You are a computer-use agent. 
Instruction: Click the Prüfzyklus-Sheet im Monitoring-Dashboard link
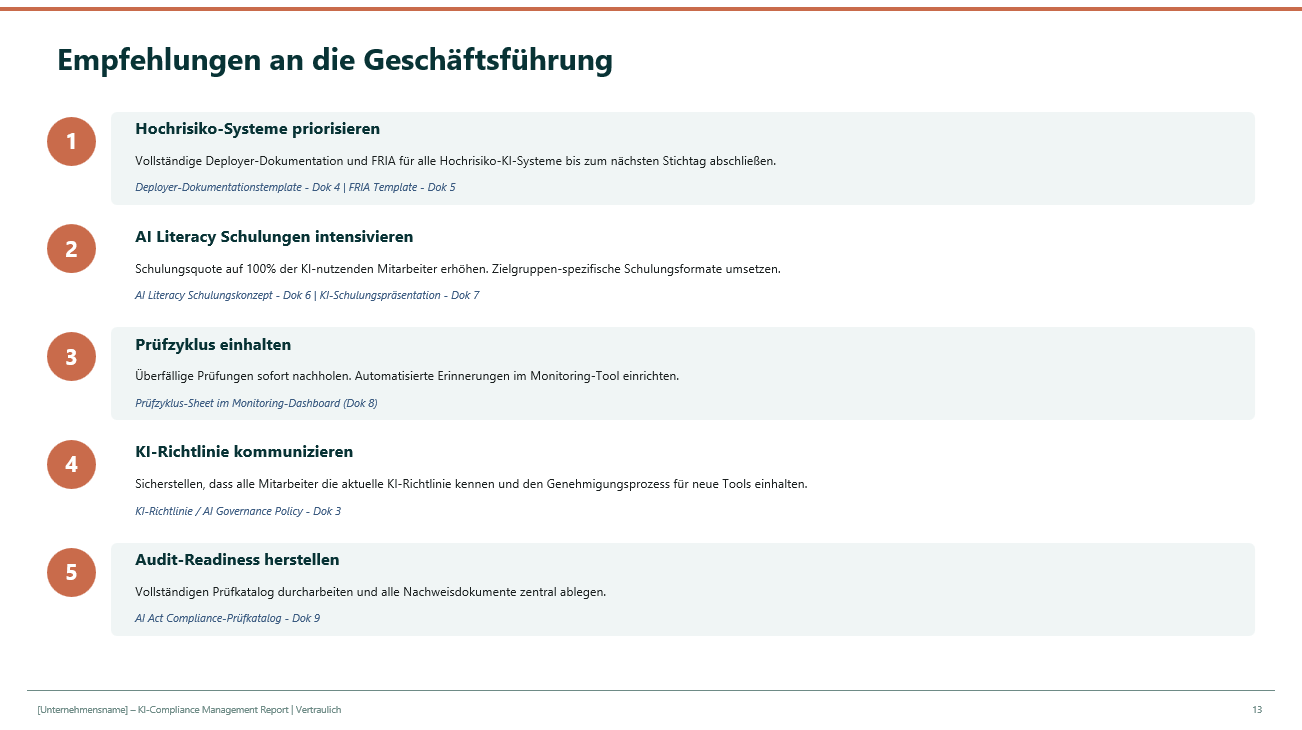(x=255, y=403)
